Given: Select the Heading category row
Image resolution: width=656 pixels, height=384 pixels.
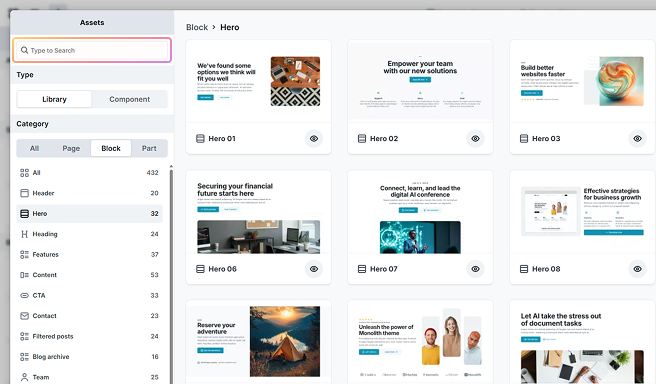Looking at the screenshot, I should 89,234.
